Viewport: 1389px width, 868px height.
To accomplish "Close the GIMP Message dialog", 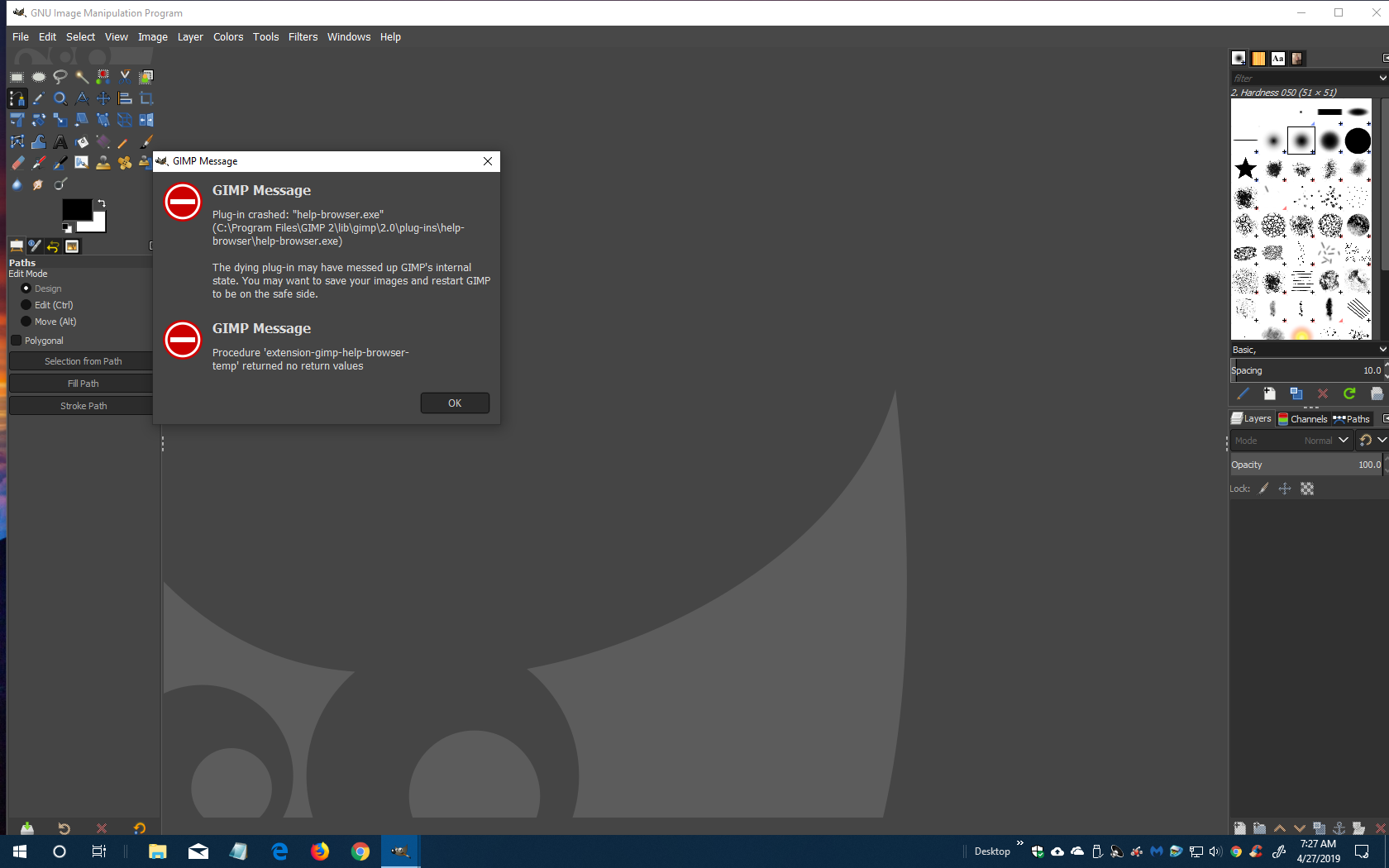I will coord(488,161).
